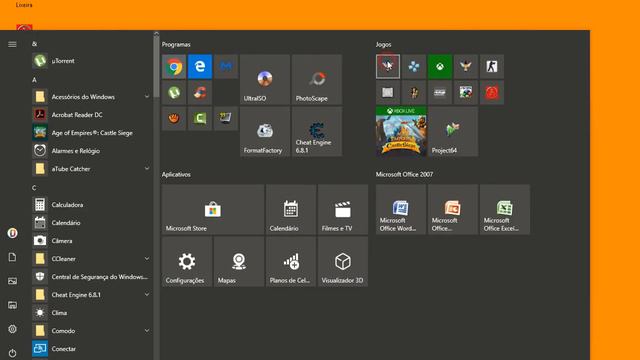
Task: Open Câmera from the app list
Action: coord(91,241)
